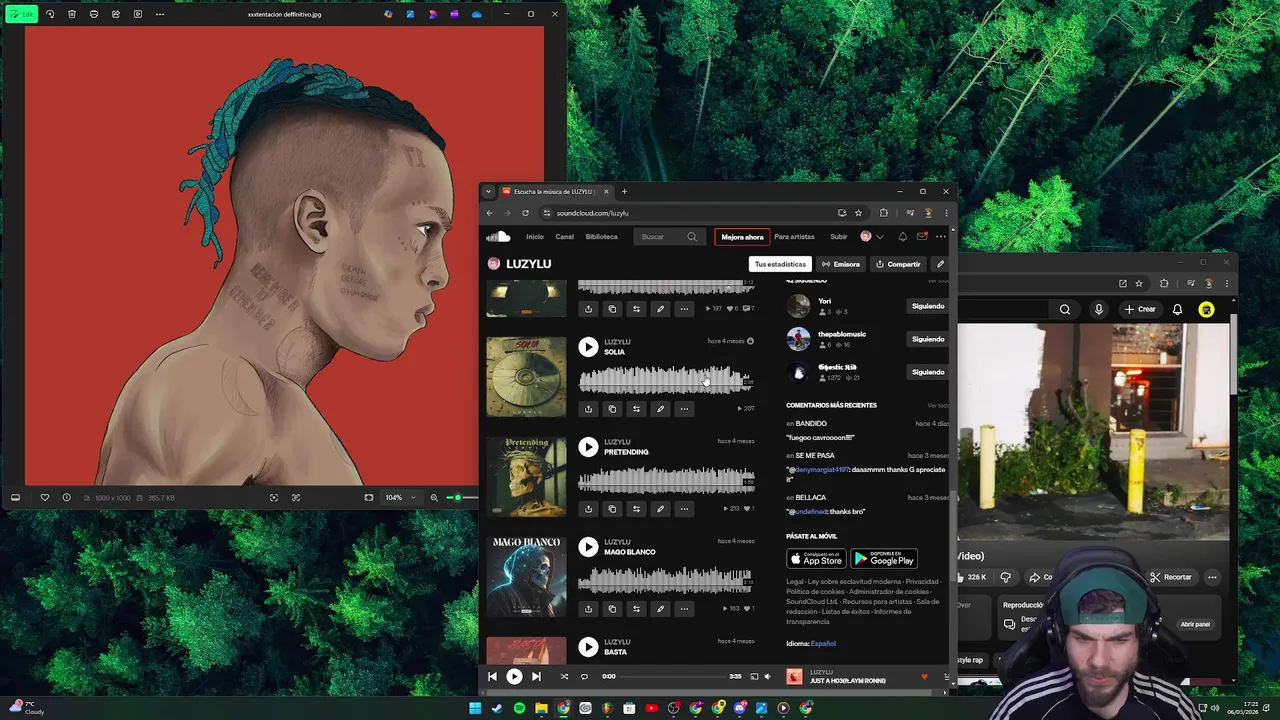
Task: Toggle Siguiendo for thepablomusic
Action: [x=927, y=339]
